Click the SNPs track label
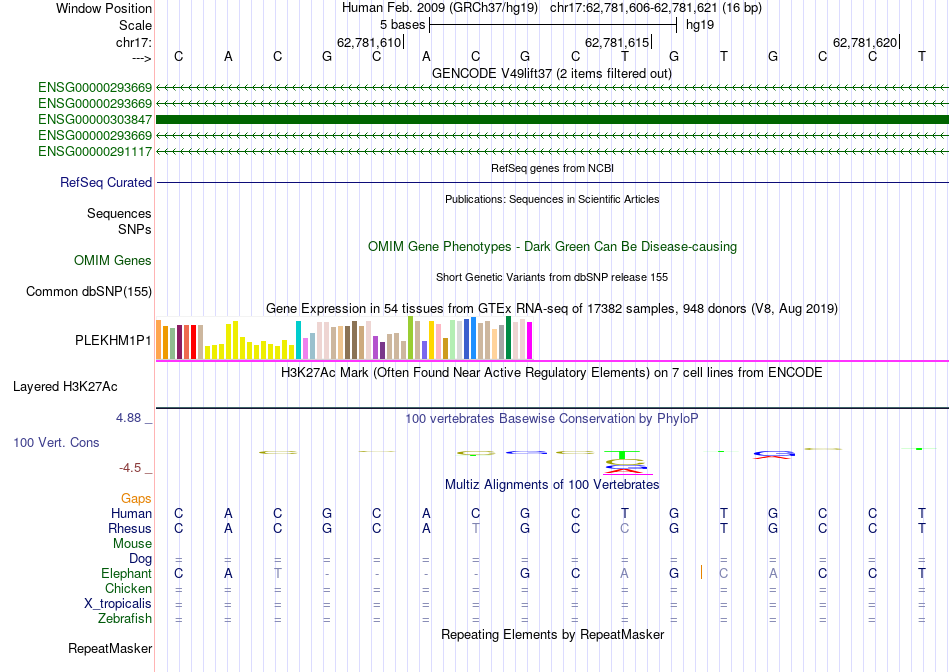This screenshot has width=950, height=672. coord(135,230)
